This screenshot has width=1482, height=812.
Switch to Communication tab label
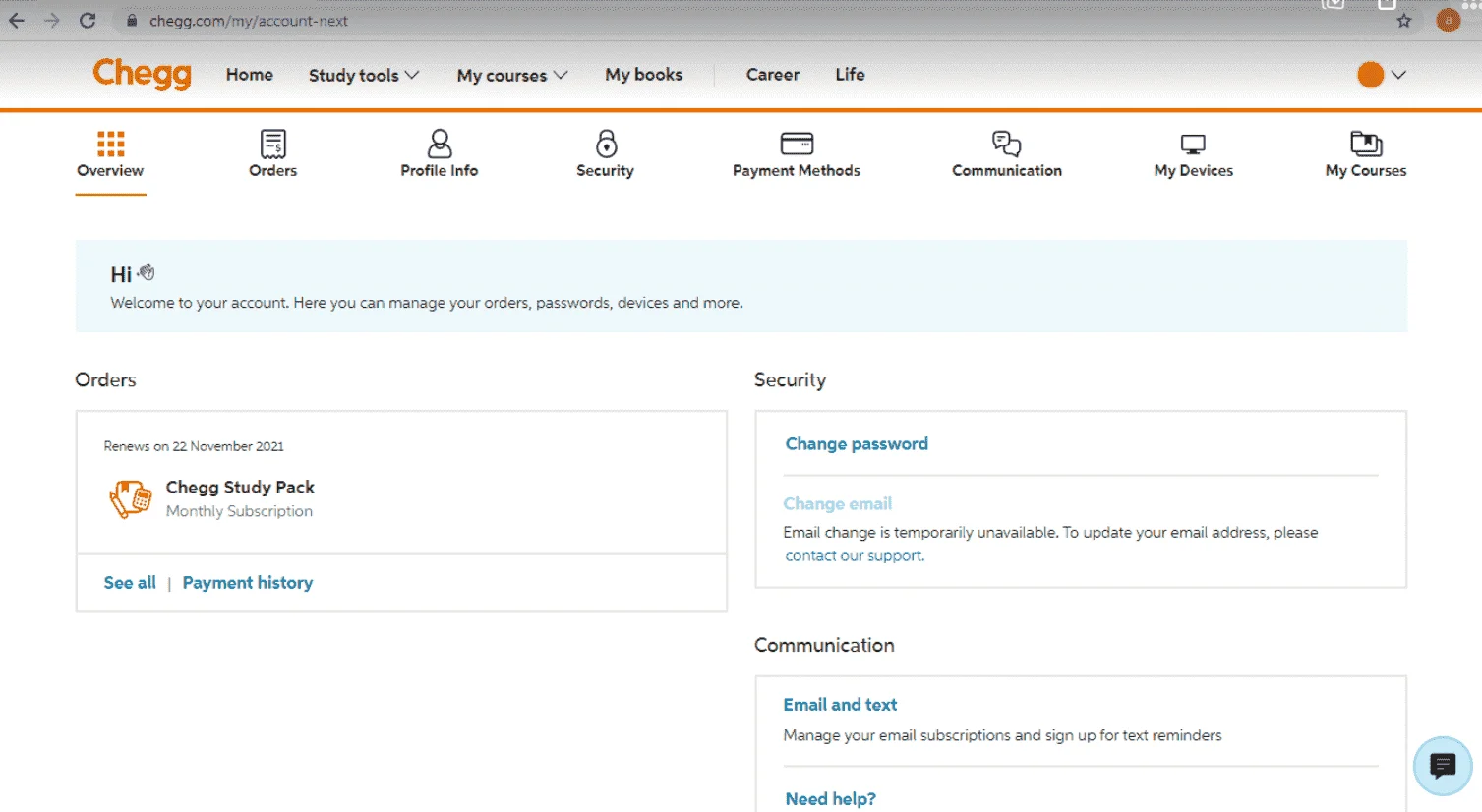pos(1007,171)
